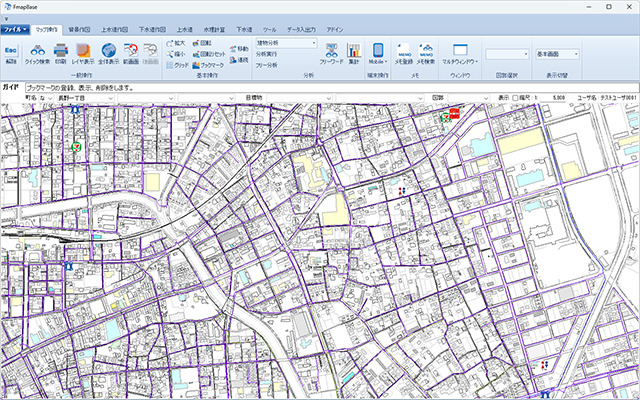Screen dimensions: 640x400
Task: Toggle the 縮尺 checkbox
Action: tap(516, 97)
